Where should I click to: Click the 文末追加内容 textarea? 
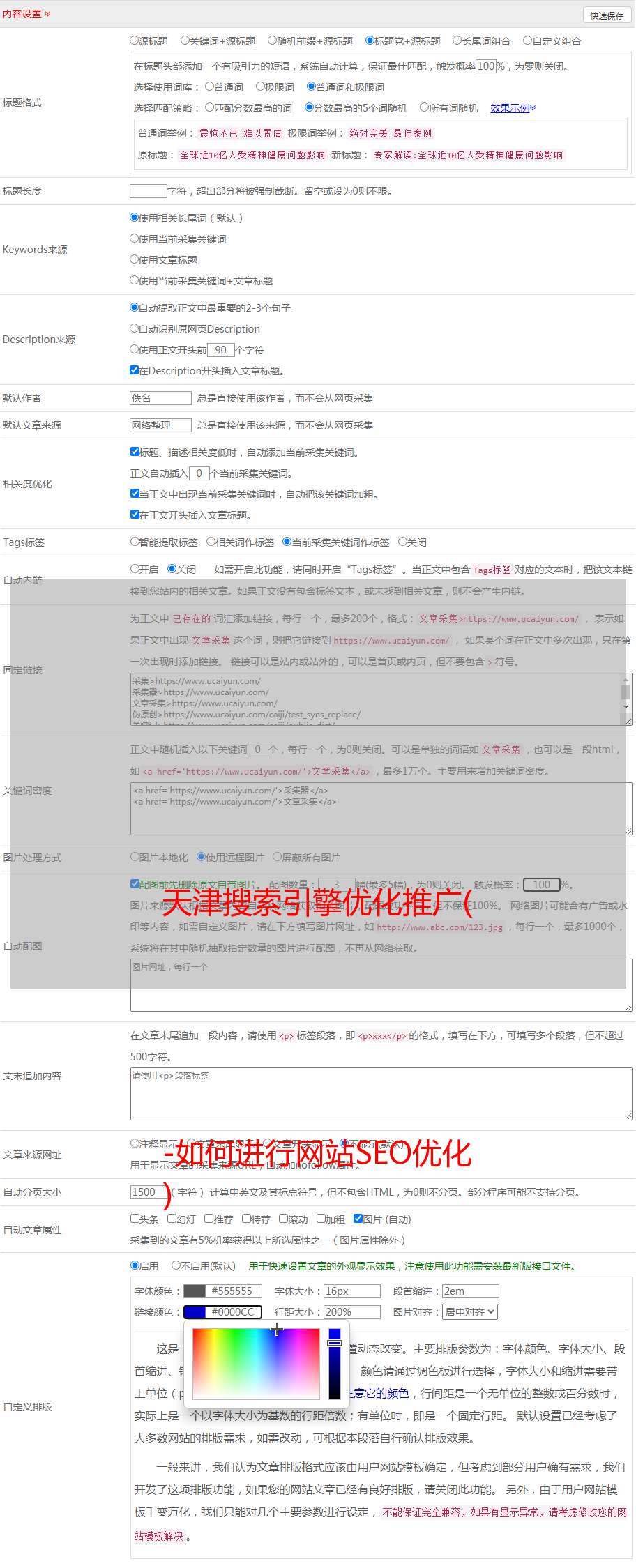[x=381, y=1093]
